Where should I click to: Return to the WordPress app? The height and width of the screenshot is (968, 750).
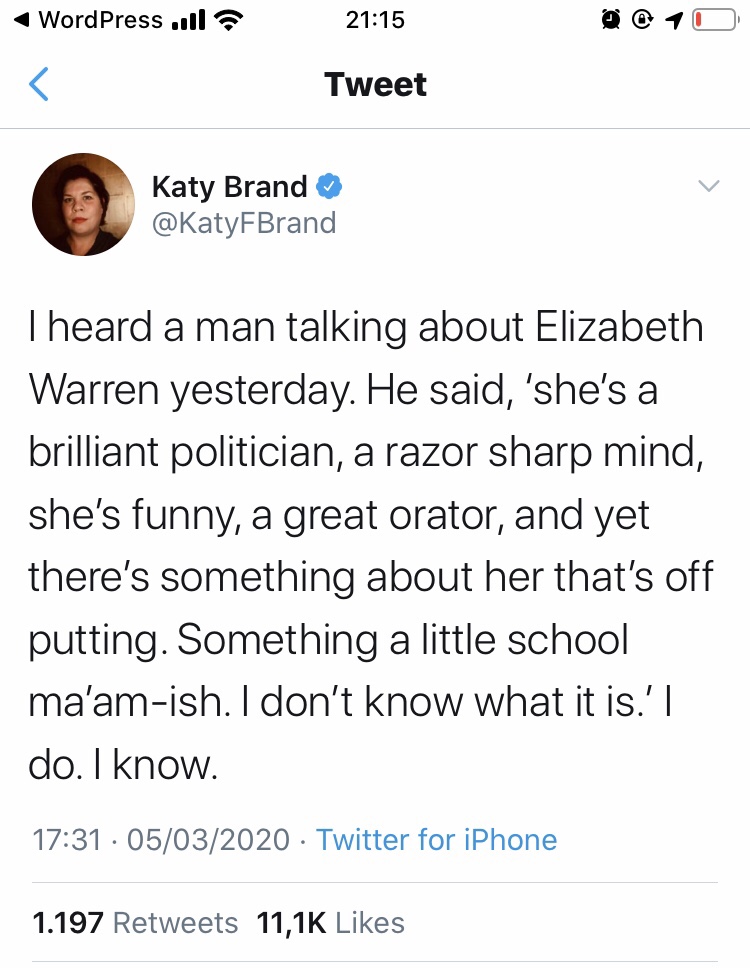pos(88,20)
